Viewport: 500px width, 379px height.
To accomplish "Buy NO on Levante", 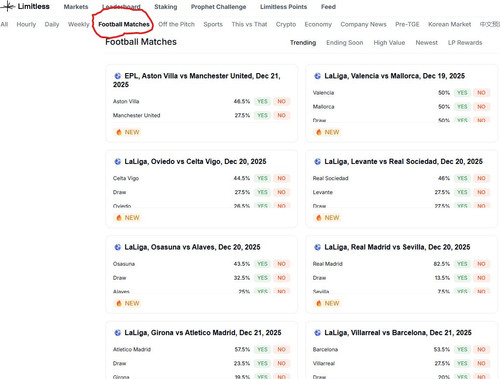I will coord(481,192).
